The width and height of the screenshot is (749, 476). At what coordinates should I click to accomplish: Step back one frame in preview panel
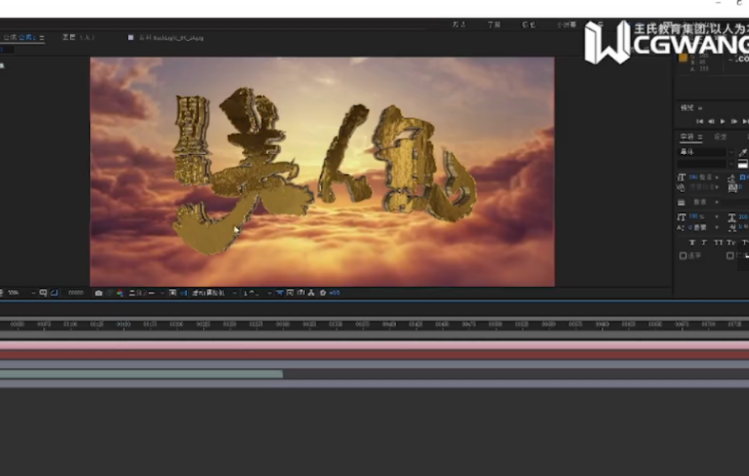[x=711, y=121]
